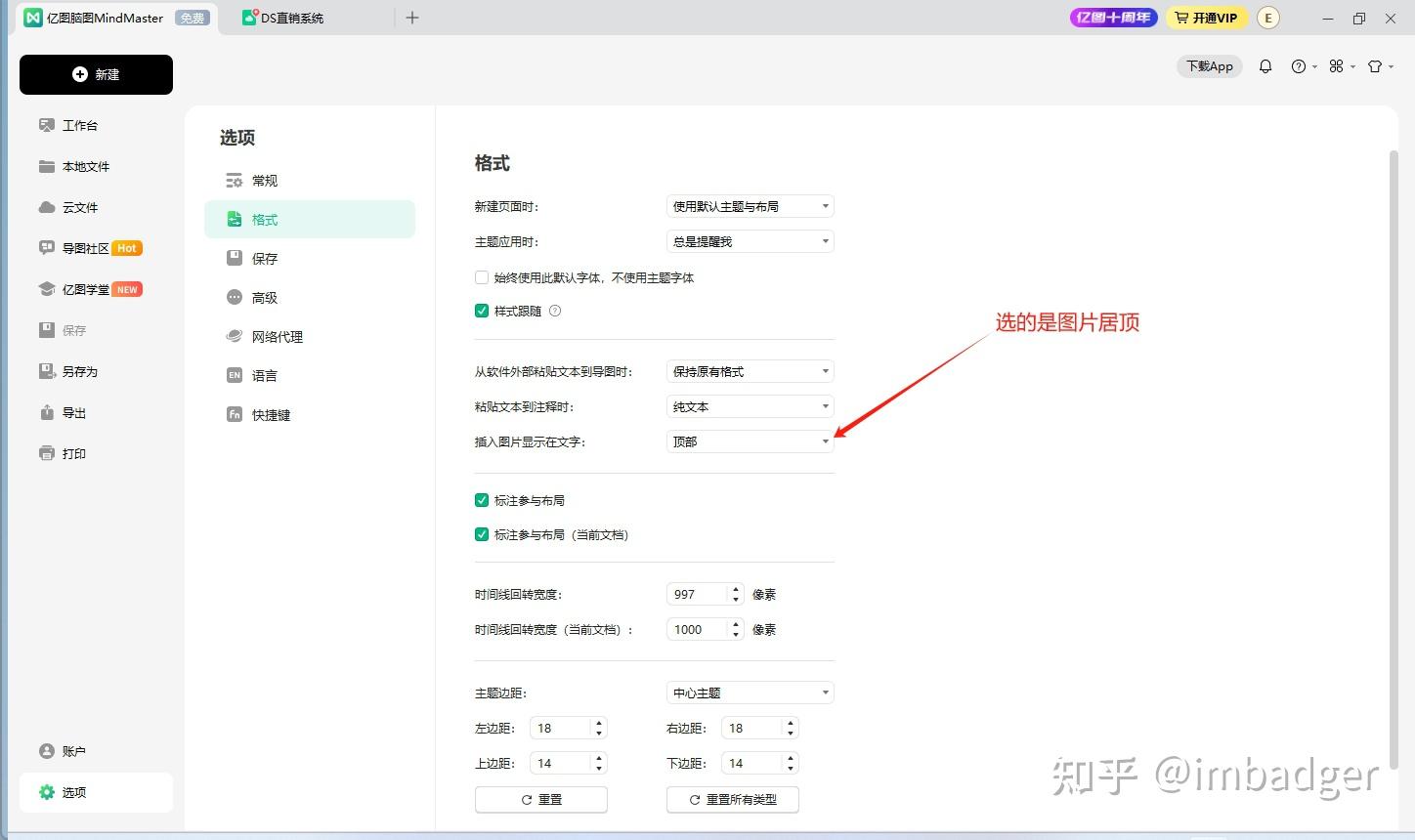The width and height of the screenshot is (1415, 840).
Task: Open the 粘贴文本到注释时 dropdown
Action: 750,406
